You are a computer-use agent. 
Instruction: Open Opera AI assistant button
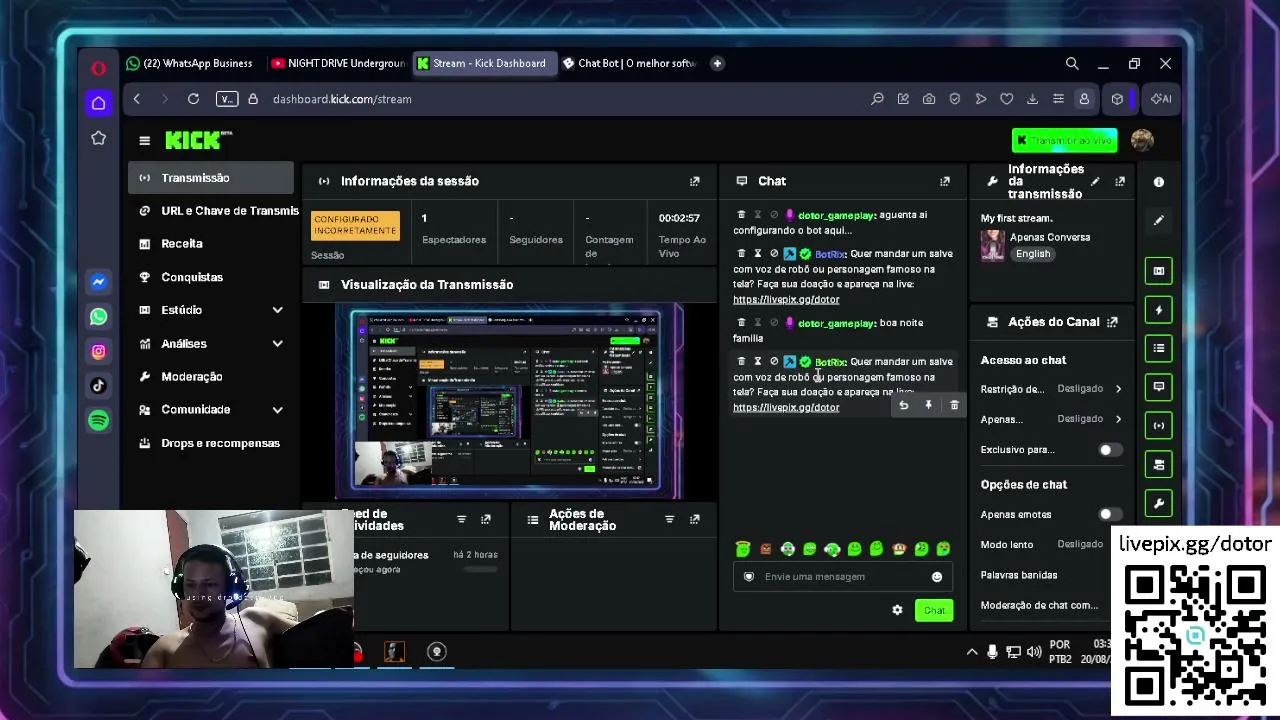[1160, 99]
